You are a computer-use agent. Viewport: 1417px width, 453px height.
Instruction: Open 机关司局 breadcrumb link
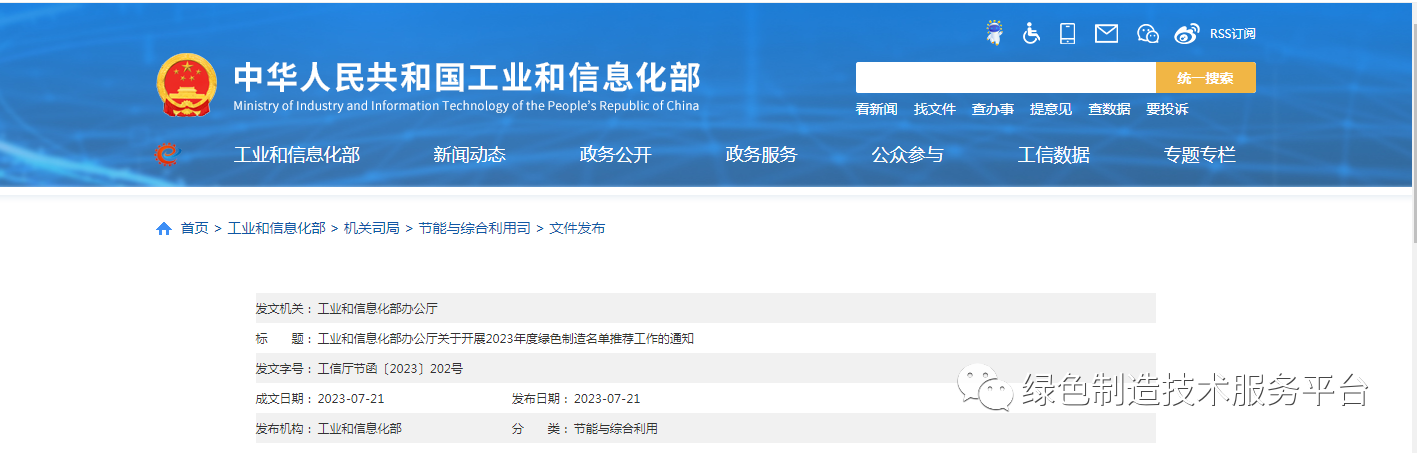pos(372,228)
